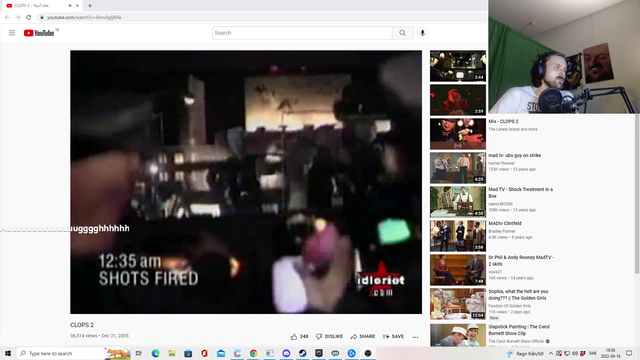
Task: Open the Mix - CLOPS 2 playlist thumbnail
Action: [458, 134]
